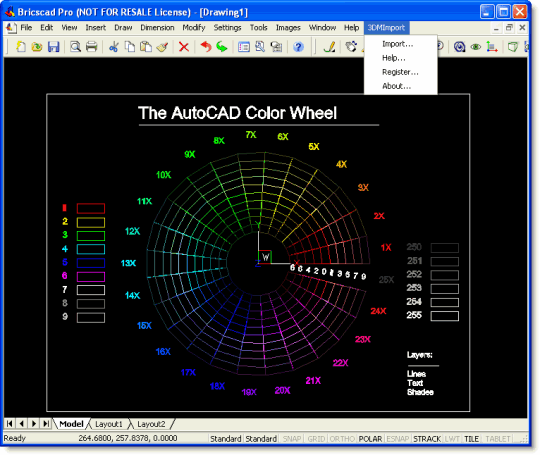Restore down the inner drawing window
Viewport: 540px width, 455px height.
click(x=509, y=28)
